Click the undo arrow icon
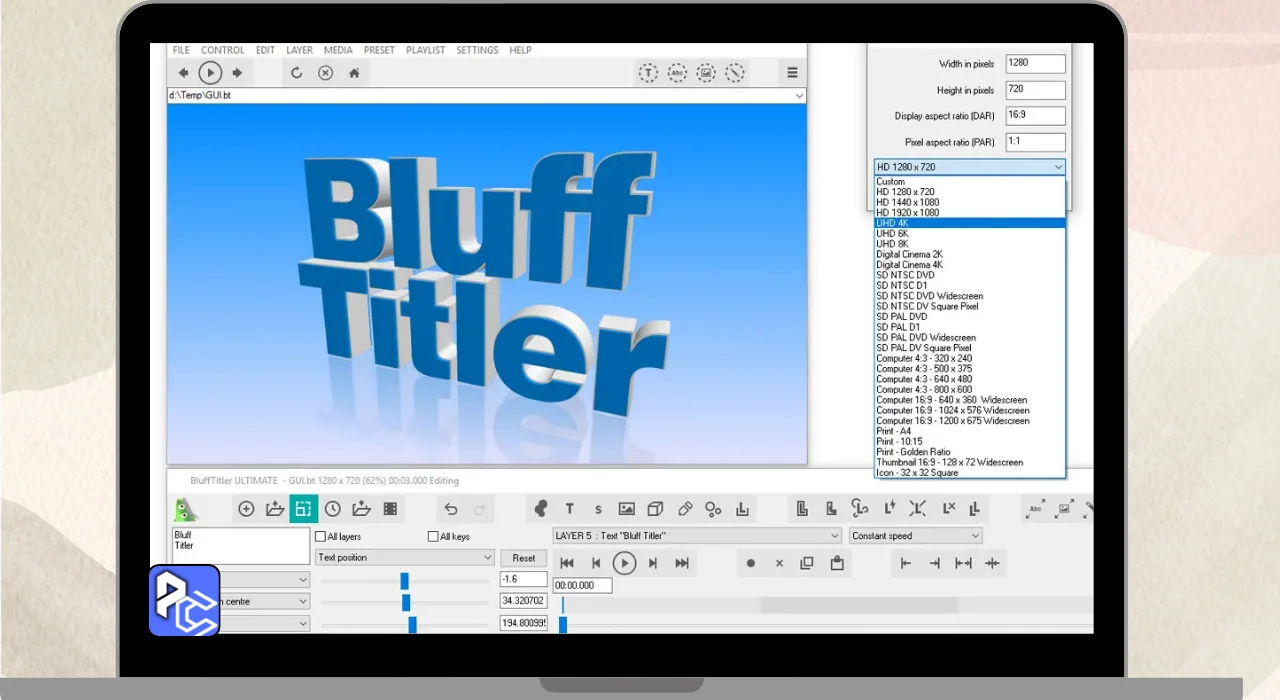The height and width of the screenshot is (700, 1280). [x=451, y=509]
